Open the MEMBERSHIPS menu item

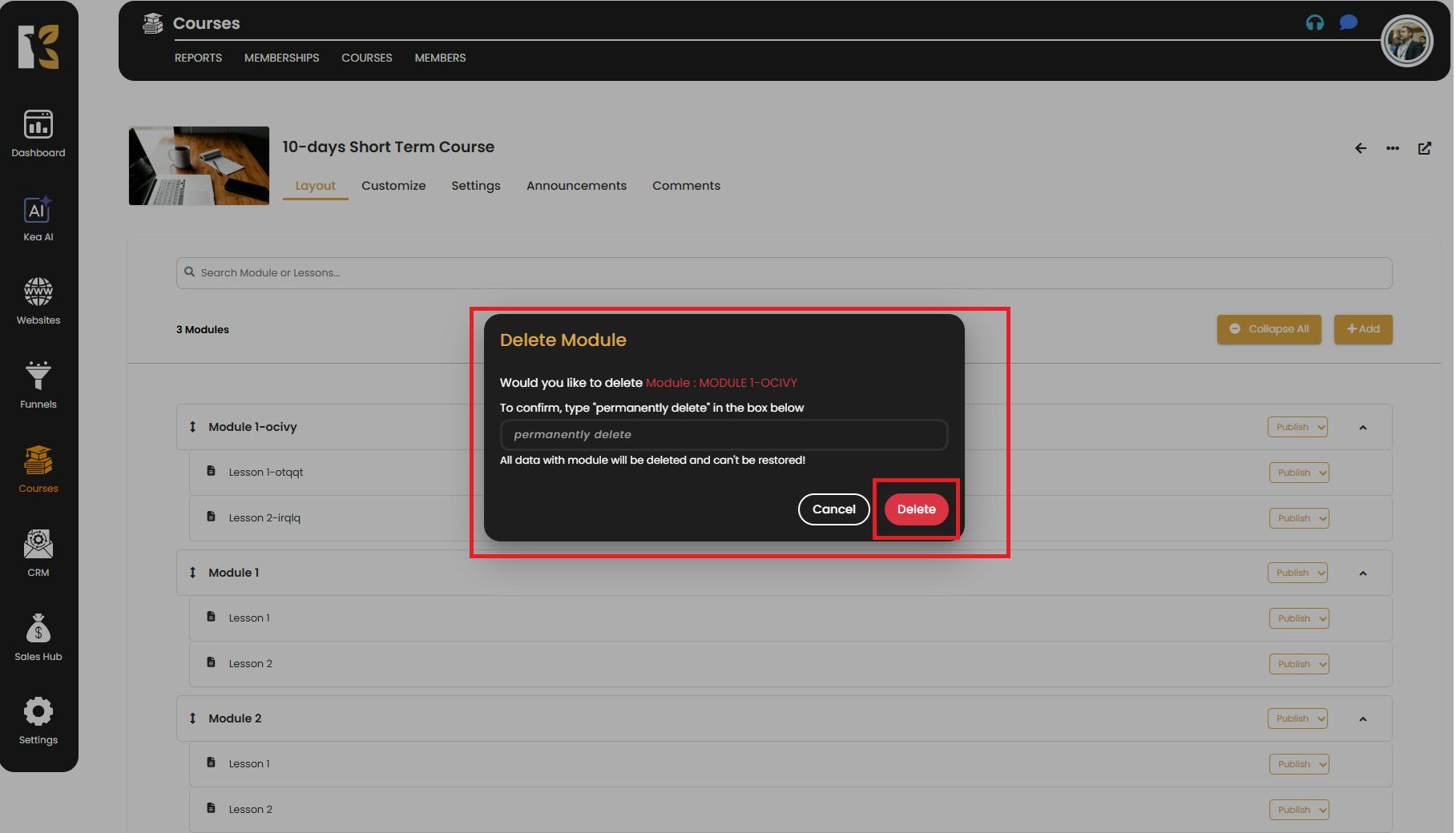281,58
